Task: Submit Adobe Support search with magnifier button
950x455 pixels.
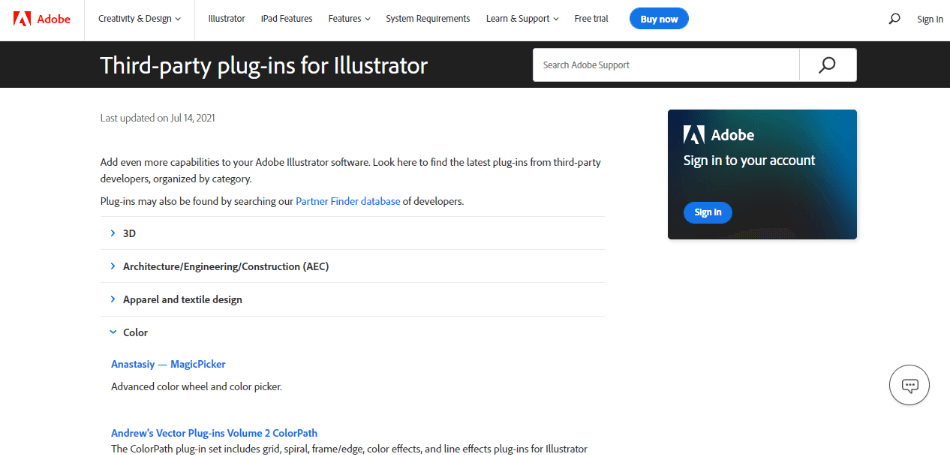Action: pos(827,65)
